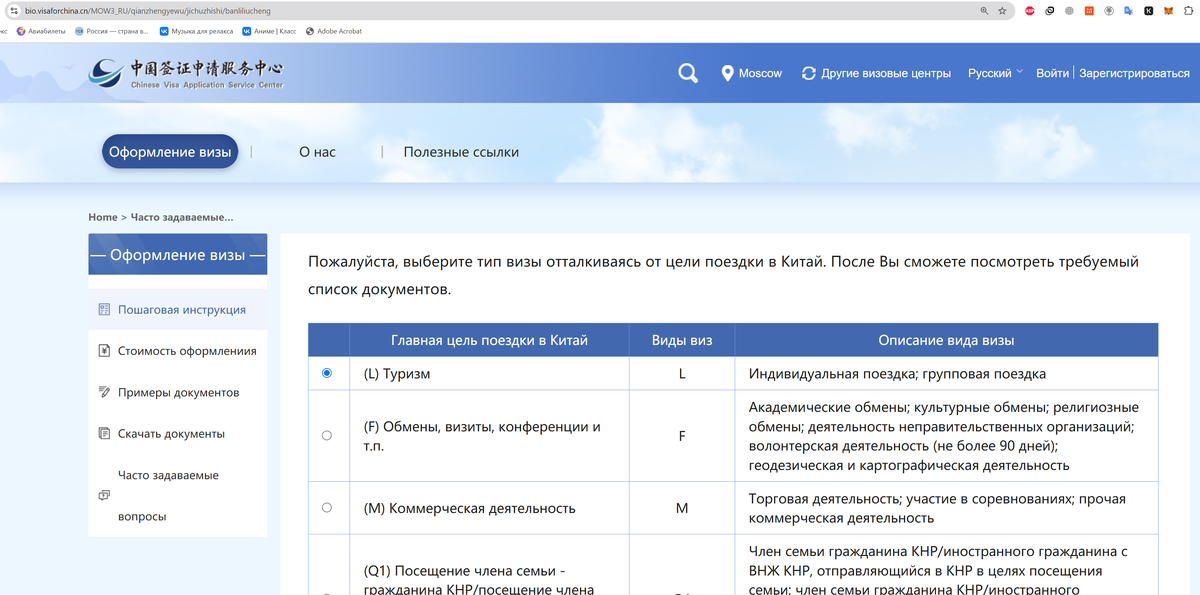This screenshot has width=1200, height=595.
Task: Click Индивидуальная поездка; групповая поездка text
Action: 897,373
